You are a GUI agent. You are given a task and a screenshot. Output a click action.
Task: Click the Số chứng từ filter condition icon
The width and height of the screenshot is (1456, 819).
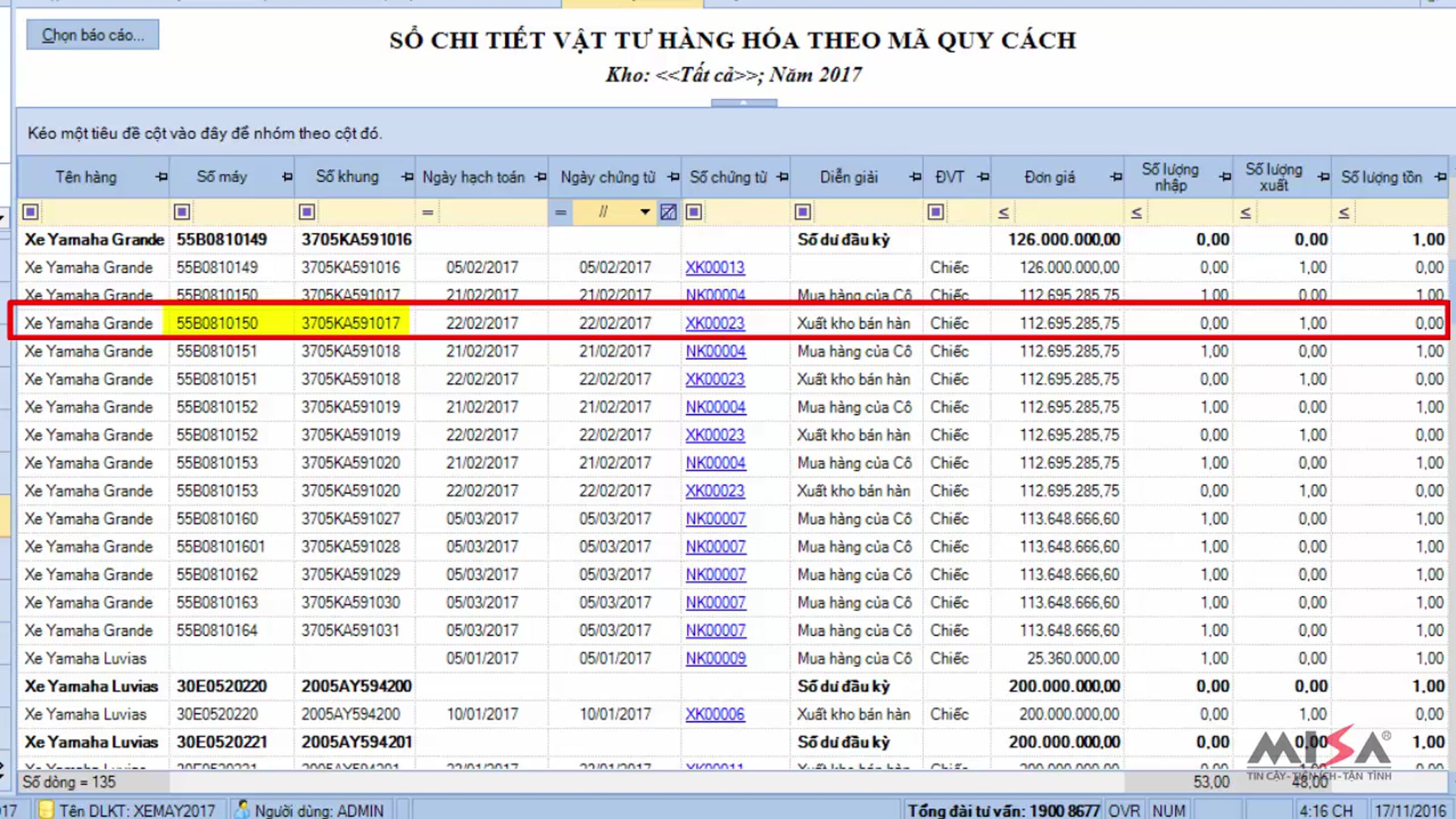(694, 212)
